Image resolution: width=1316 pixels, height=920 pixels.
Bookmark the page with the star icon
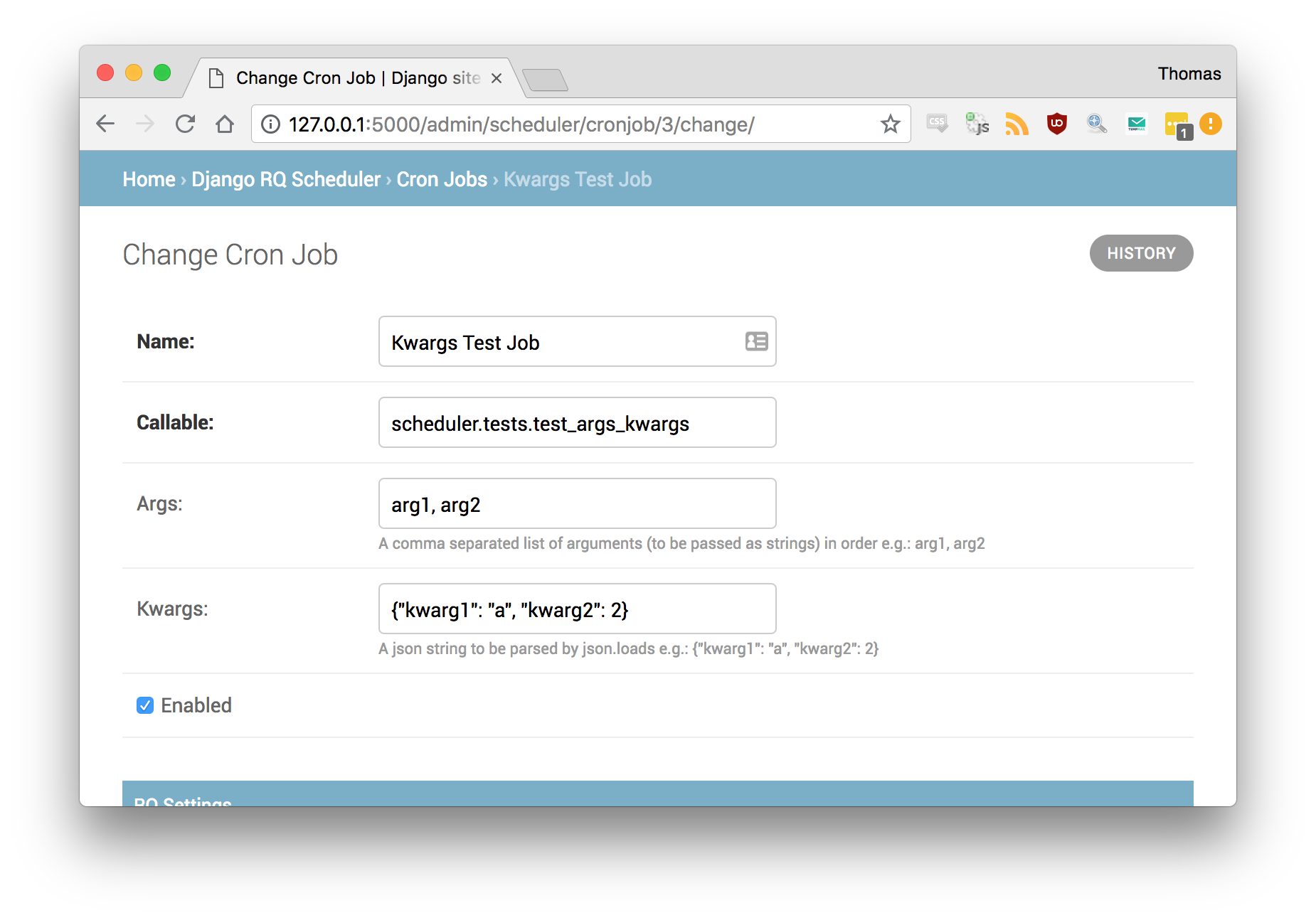(x=890, y=124)
